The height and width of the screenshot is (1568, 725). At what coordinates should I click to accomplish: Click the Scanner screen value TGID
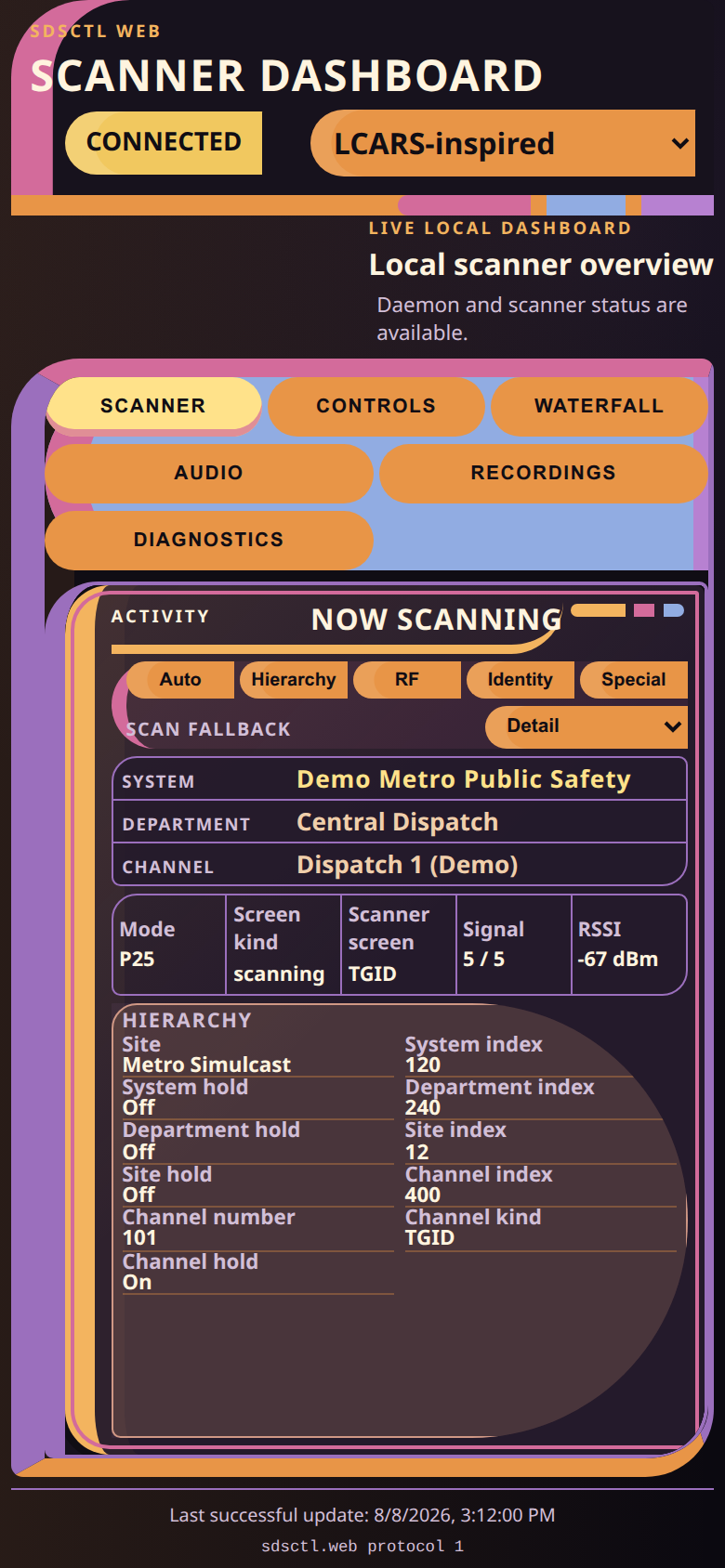coord(373,973)
